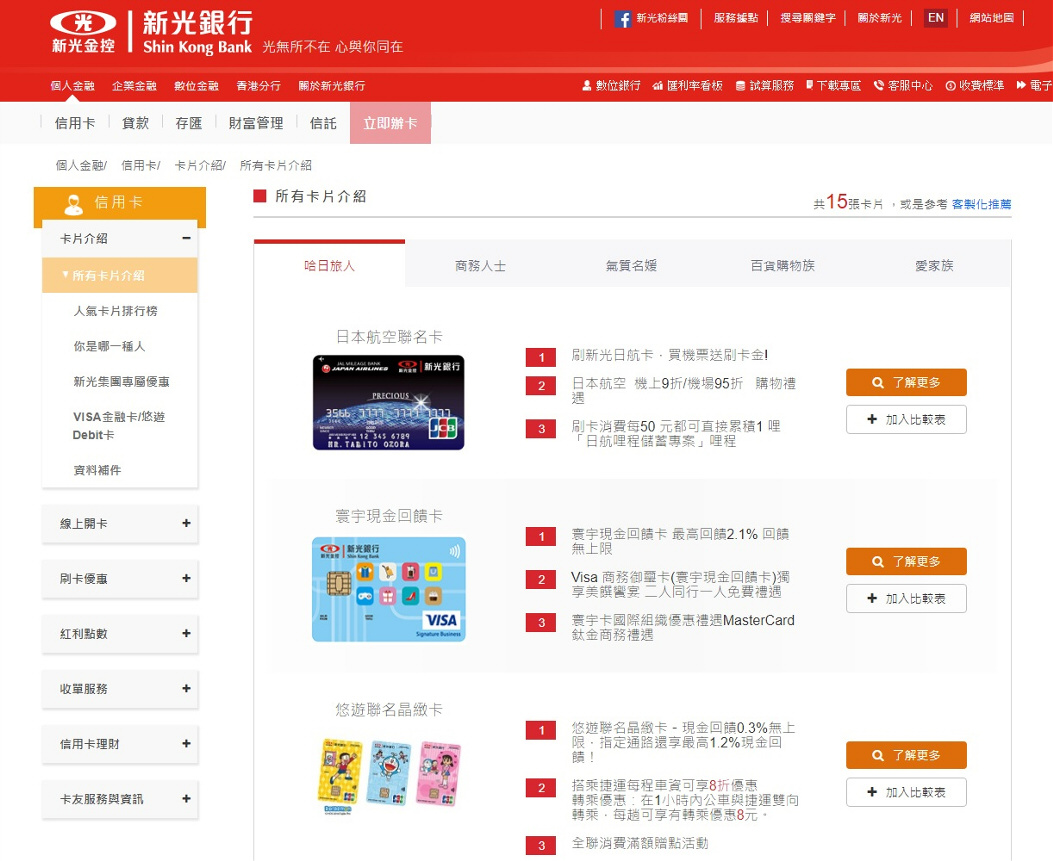Expand the 線上開卡 sidebar section
The image size is (1053, 861).
click(x=186, y=523)
